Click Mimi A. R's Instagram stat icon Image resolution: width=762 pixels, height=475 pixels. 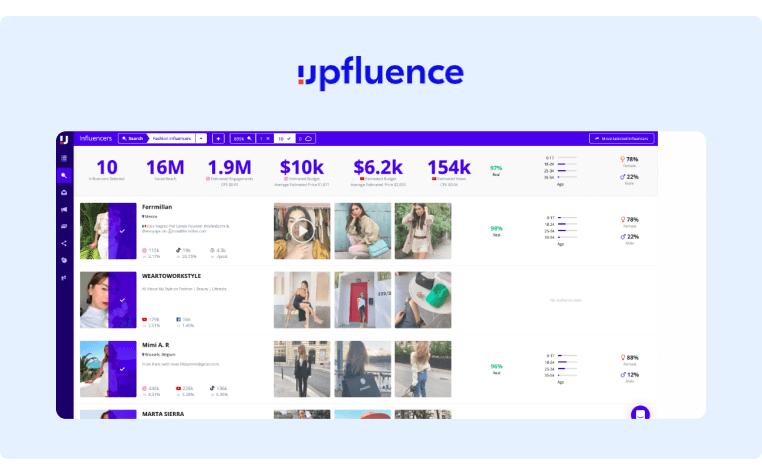click(x=144, y=388)
